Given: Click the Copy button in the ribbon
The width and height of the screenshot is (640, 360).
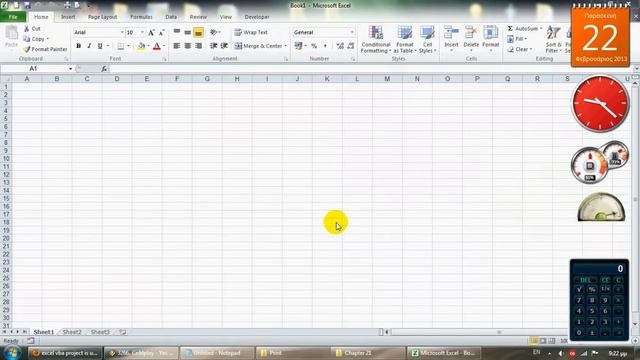Looking at the screenshot, I should [x=35, y=39].
